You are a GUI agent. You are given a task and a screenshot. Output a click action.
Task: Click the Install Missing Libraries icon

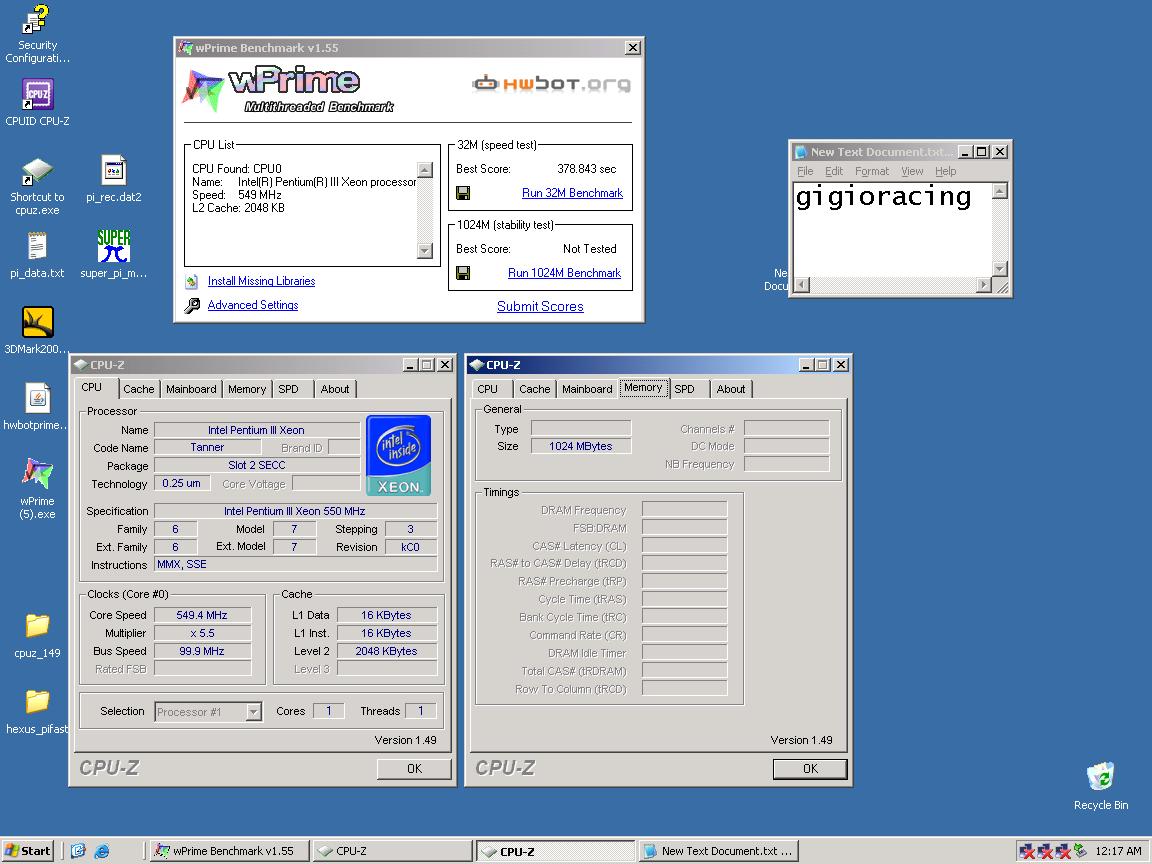[192, 281]
